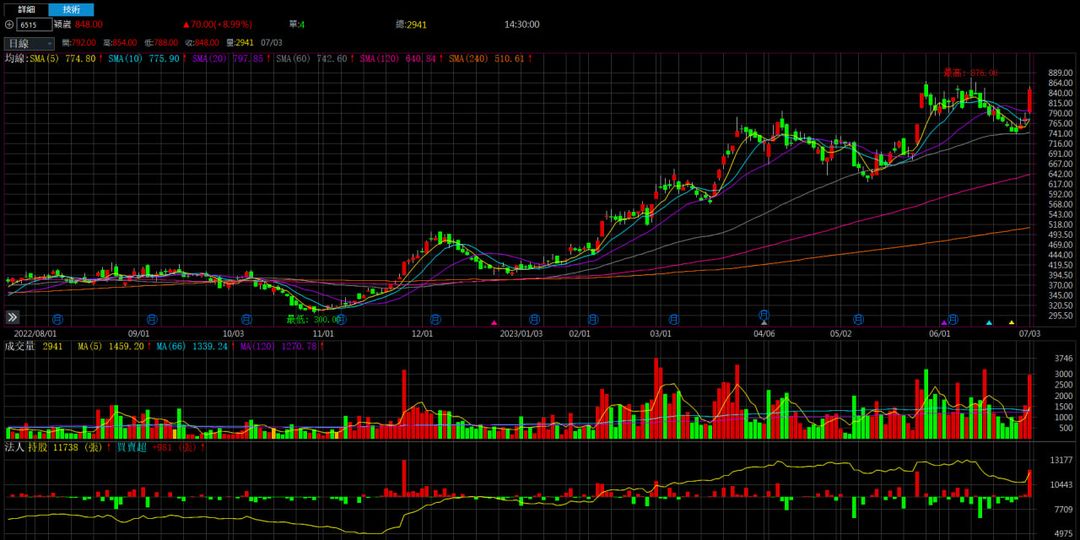Switch to the 詳細 tab
The height and width of the screenshot is (540, 1080).
coord(25,9)
